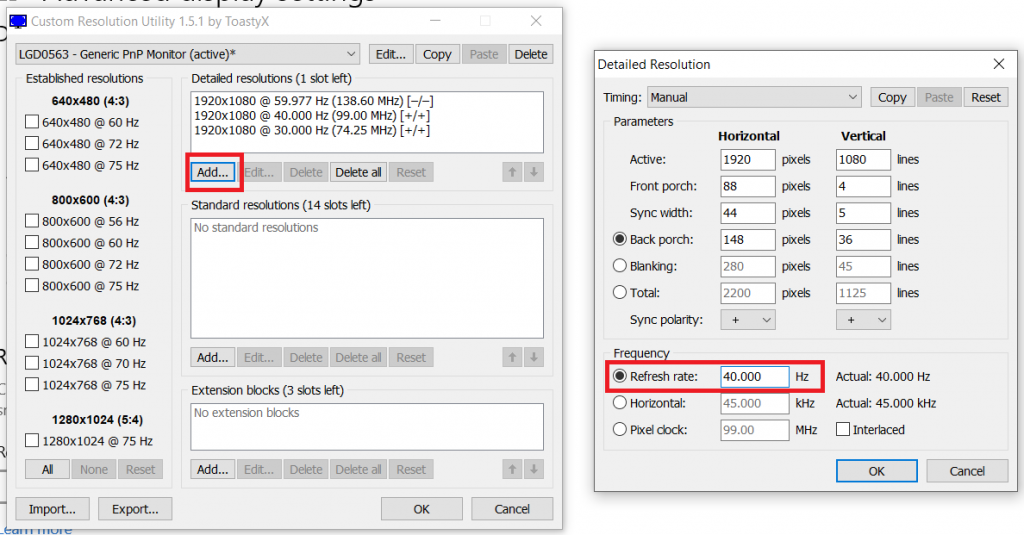Enable the 640x480 @ 60 Hz checkbox
This screenshot has height=535, width=1024.
(x=32, y=122)
